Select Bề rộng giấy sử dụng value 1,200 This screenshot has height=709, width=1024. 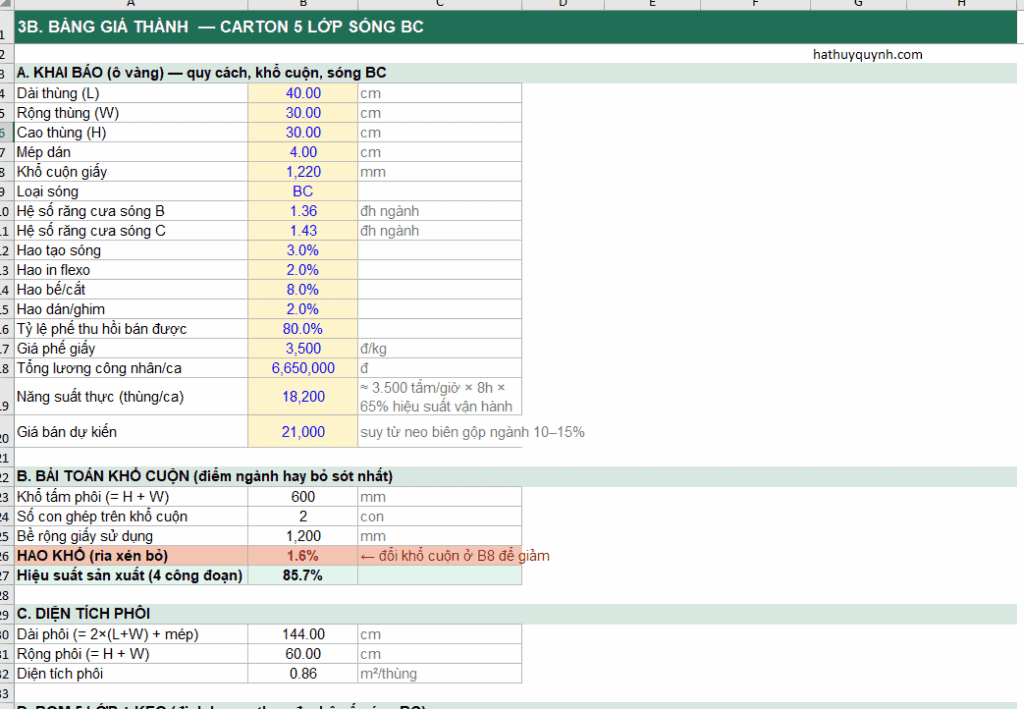coord(303,536)
